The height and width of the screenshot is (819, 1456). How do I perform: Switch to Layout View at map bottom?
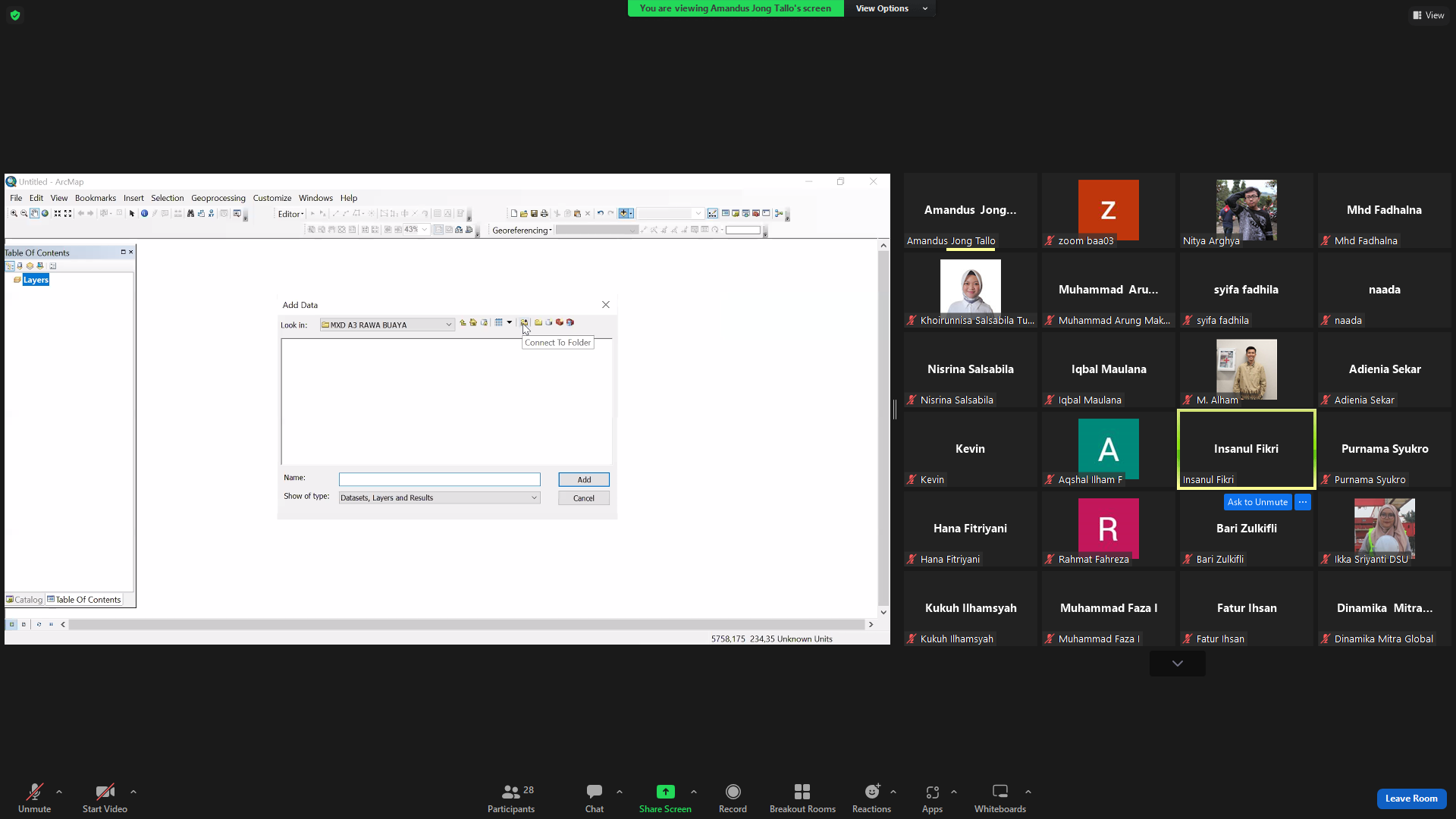(x=24, y=625)
